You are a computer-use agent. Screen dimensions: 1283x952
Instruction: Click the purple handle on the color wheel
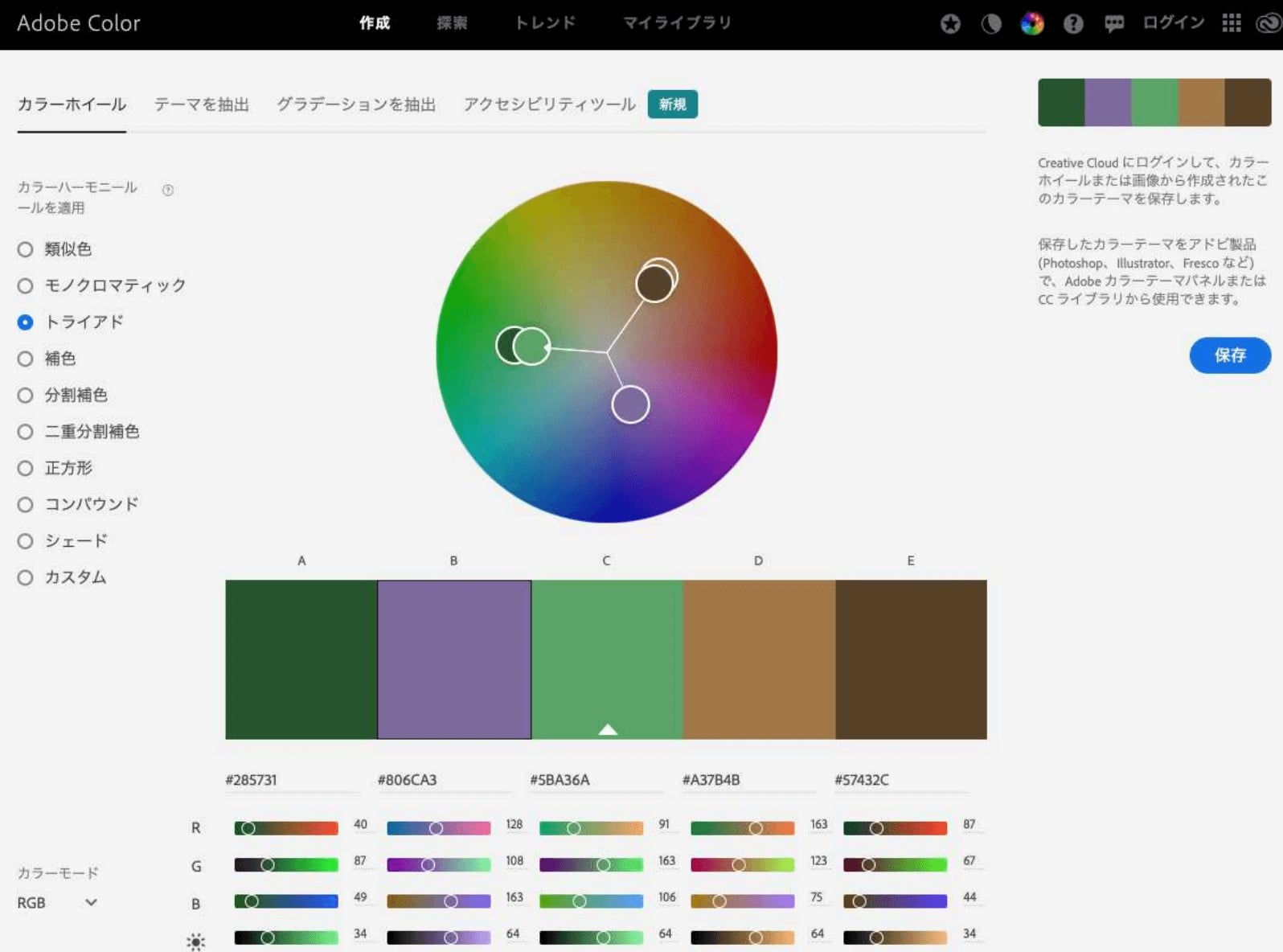[630, 404]
